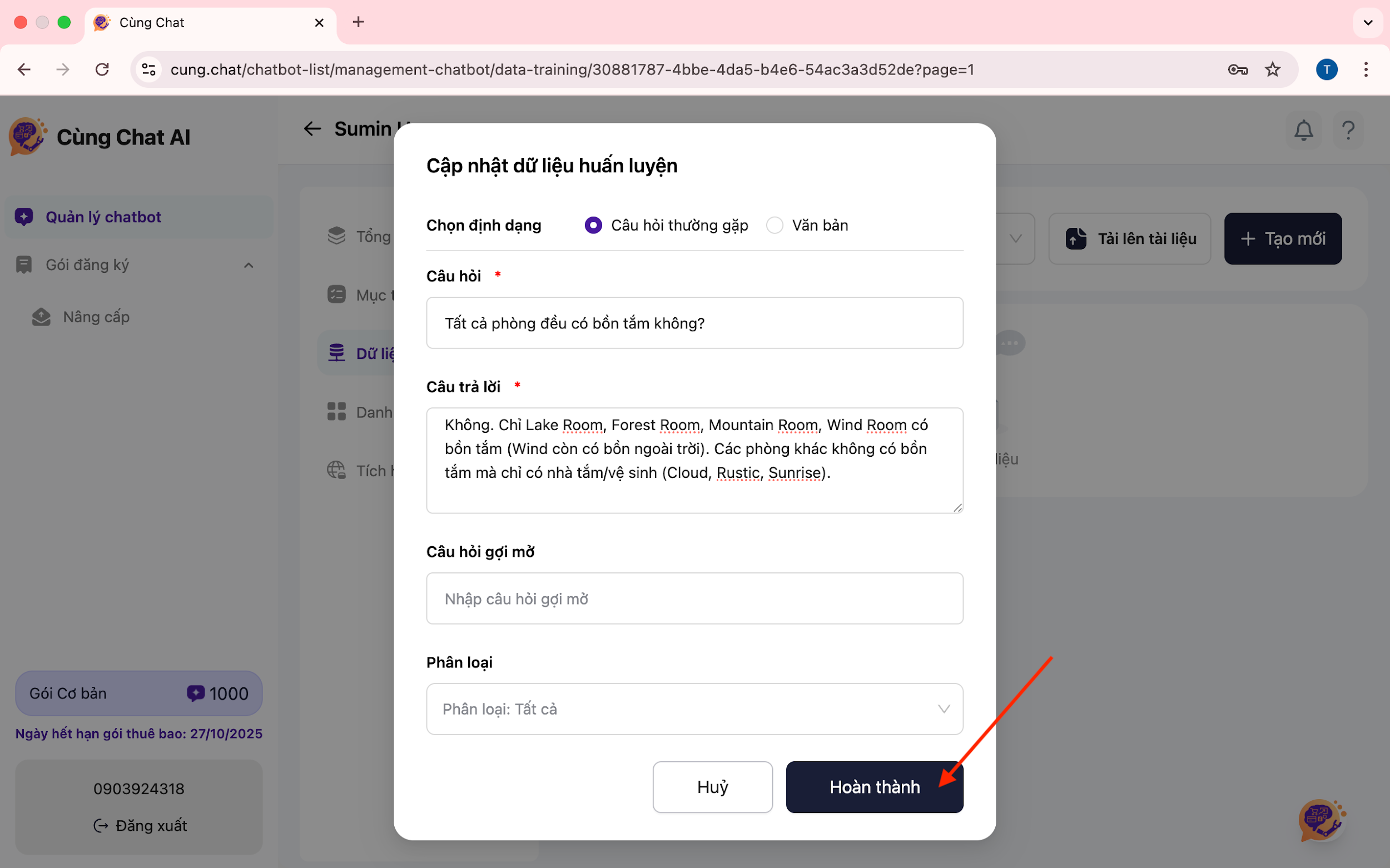Reload the page with refresh icon
The width and height of the screenshot is (1390, 868).
click(102, 69)
